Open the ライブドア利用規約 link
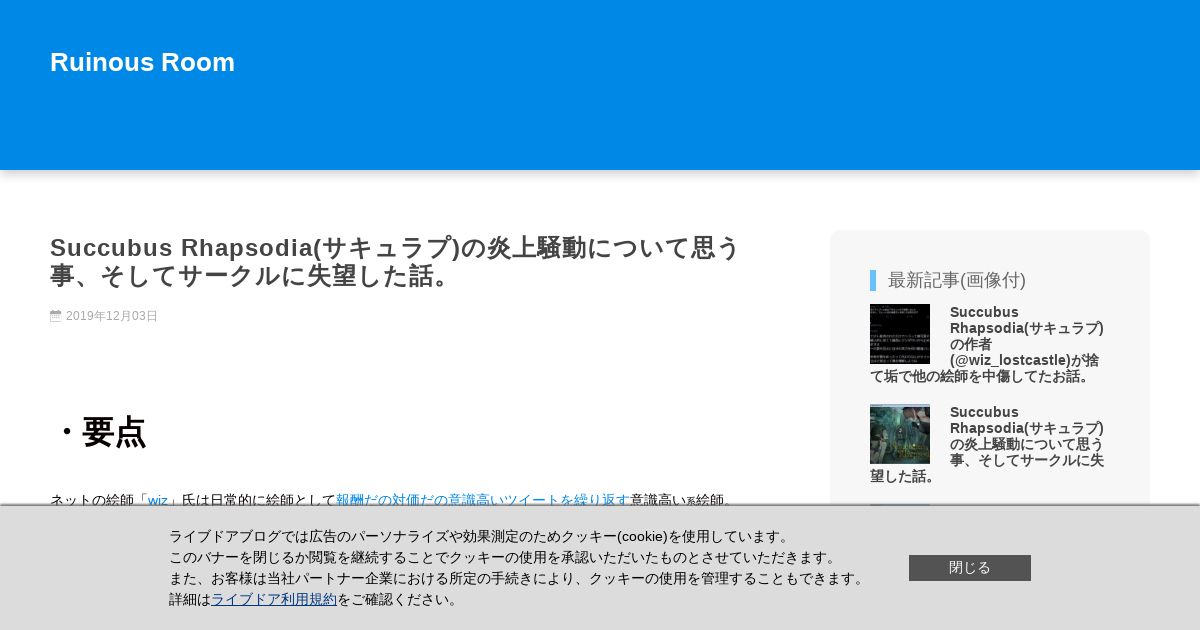 coord(274,599)
